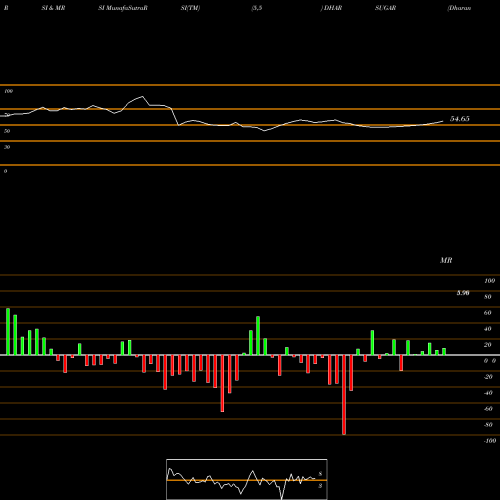Click the MR value label 5.96
The height and width of the screenshot is (500, 500).
[463, 293]
